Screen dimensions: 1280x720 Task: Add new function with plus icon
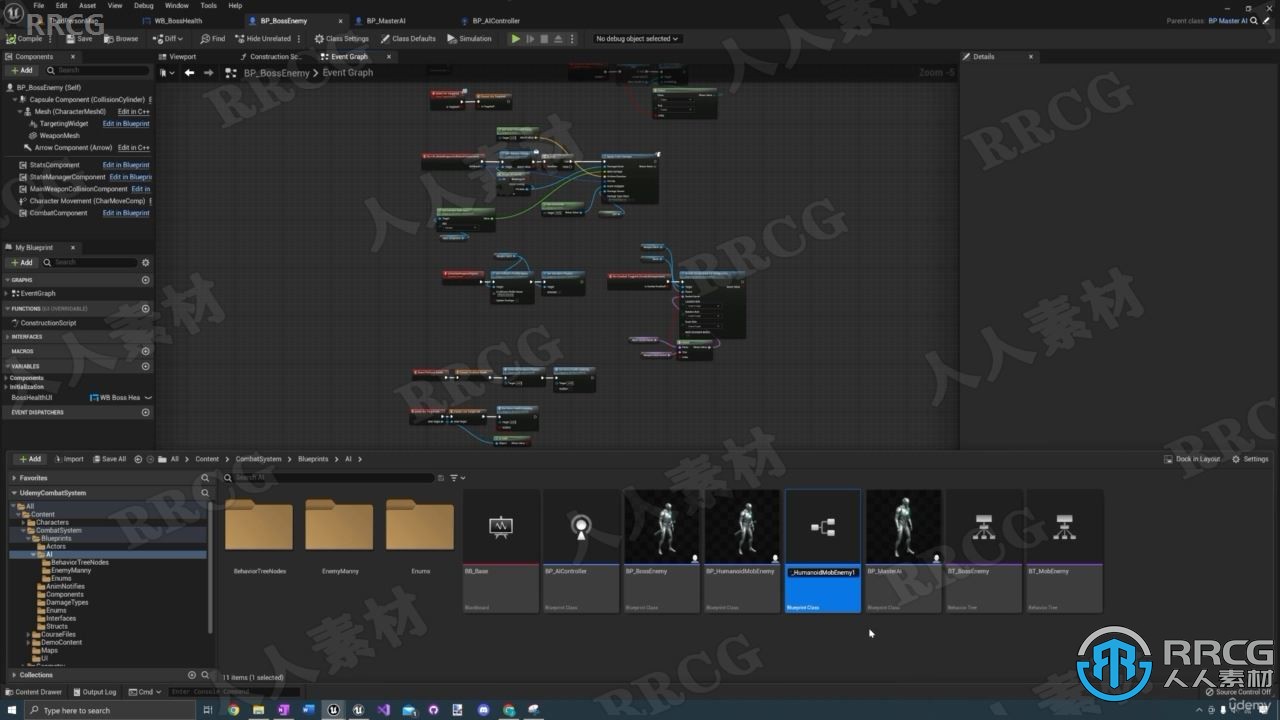tap(145, 309)
